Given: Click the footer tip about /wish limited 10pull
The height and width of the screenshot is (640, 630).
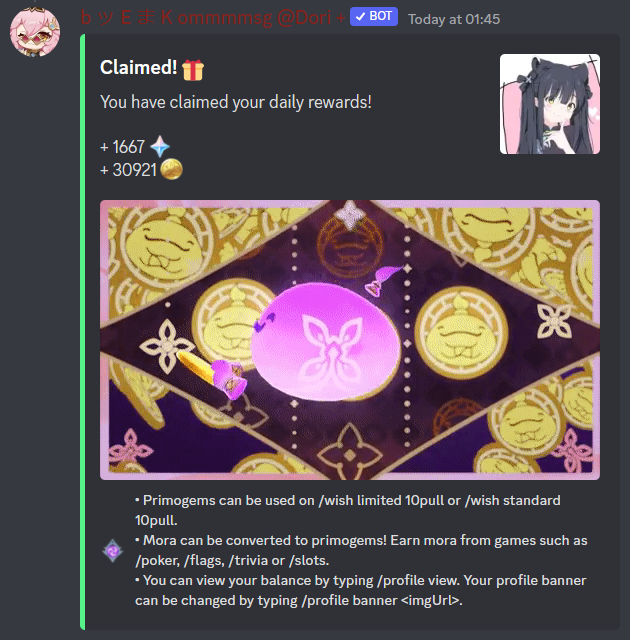Looking at the screenshot, I should tap(348, 510).
